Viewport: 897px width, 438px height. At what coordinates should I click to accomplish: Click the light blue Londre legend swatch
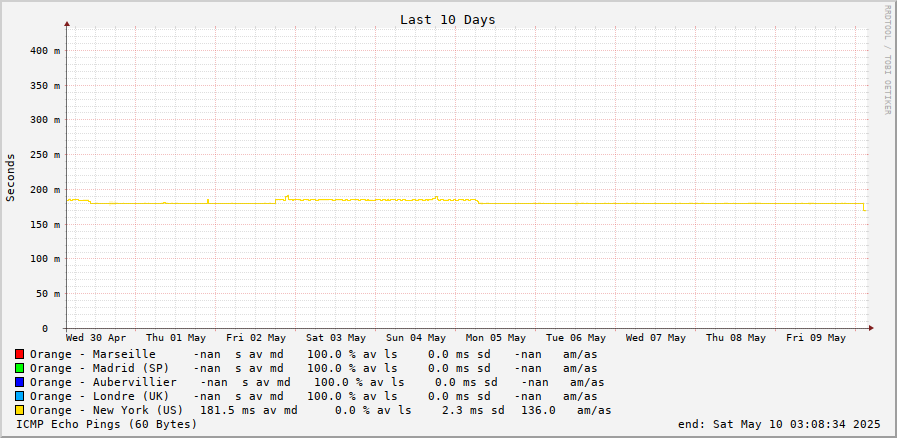pos(19,396)
